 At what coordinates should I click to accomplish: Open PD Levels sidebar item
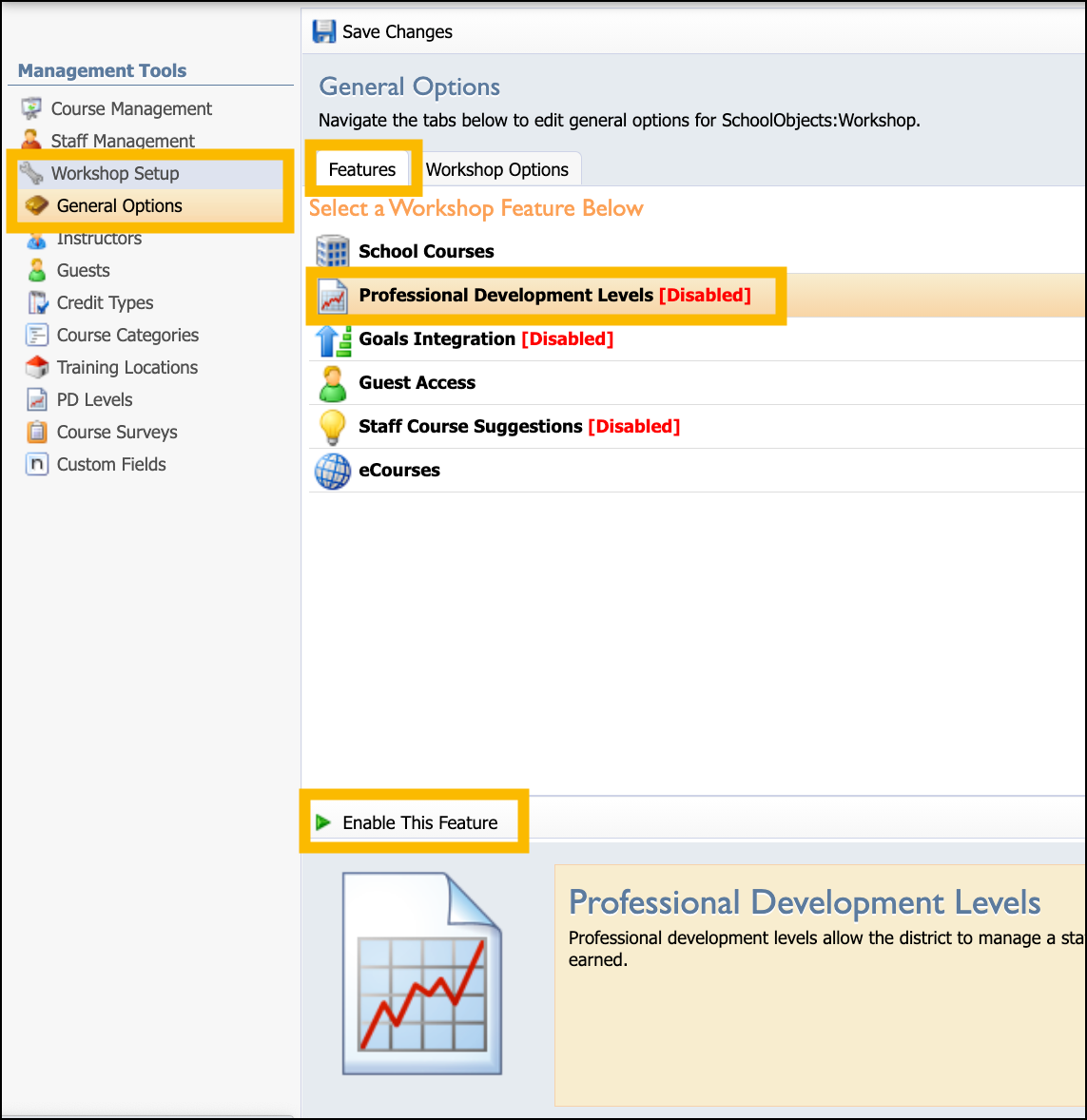point(95,399)
